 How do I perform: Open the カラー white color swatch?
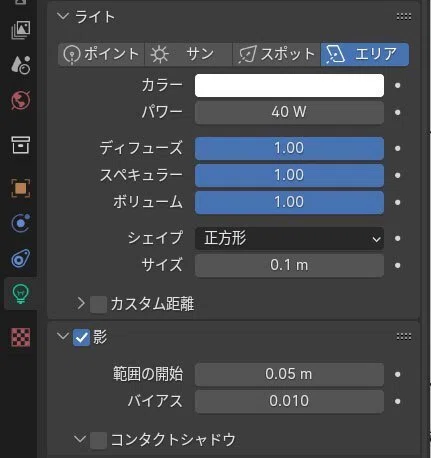point(289,86)
